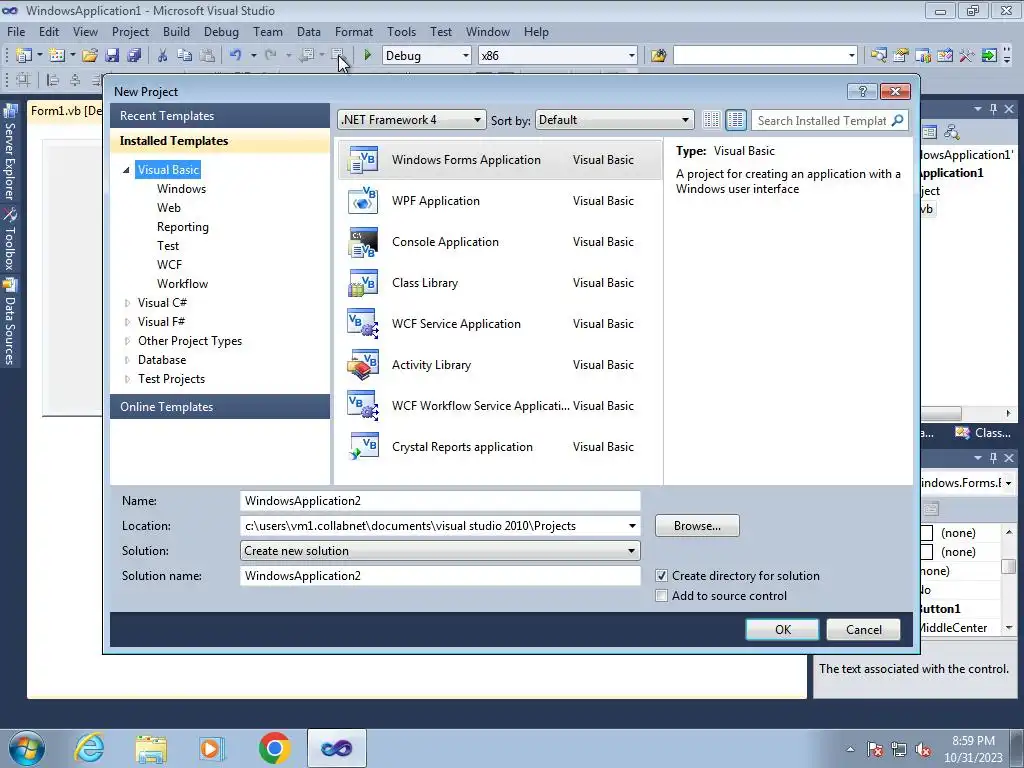Select the Activity Library template icon

click(x=363, y=365)
